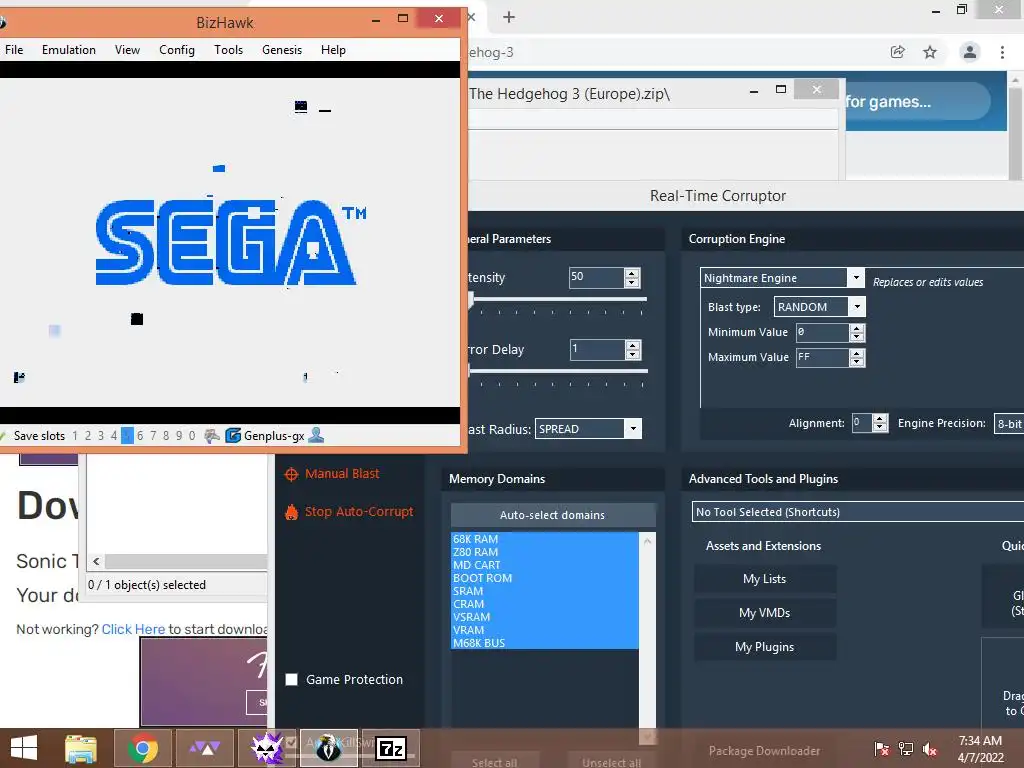Viewport: 1024px width, 768px height.
Task: Click the Manual Blast button
Action: pyautogui.click(x=342, y=474)
